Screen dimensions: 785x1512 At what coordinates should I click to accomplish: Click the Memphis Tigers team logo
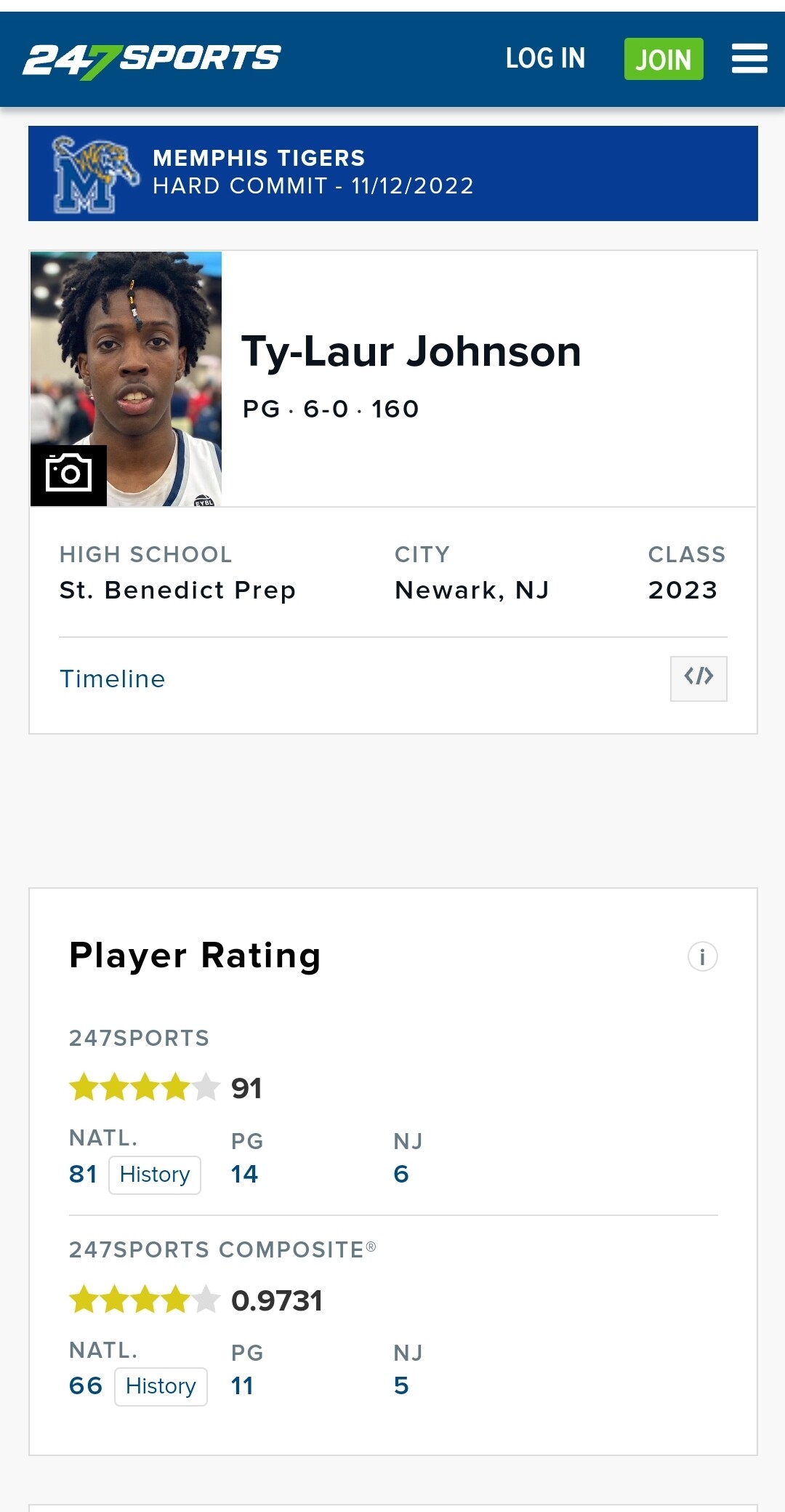coord(94,175)
